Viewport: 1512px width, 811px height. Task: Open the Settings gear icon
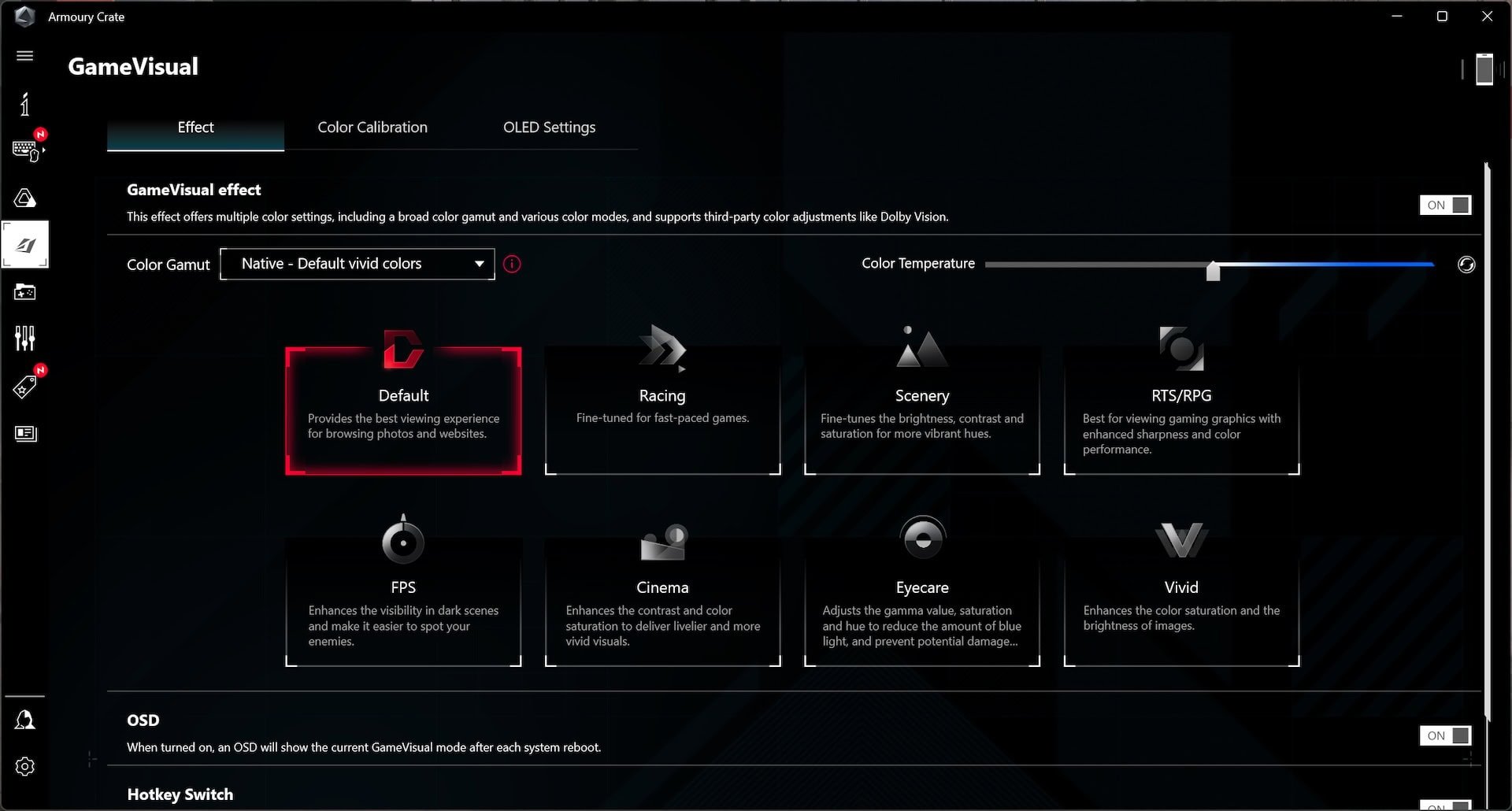pyautogui.click(x=24, y=766)
